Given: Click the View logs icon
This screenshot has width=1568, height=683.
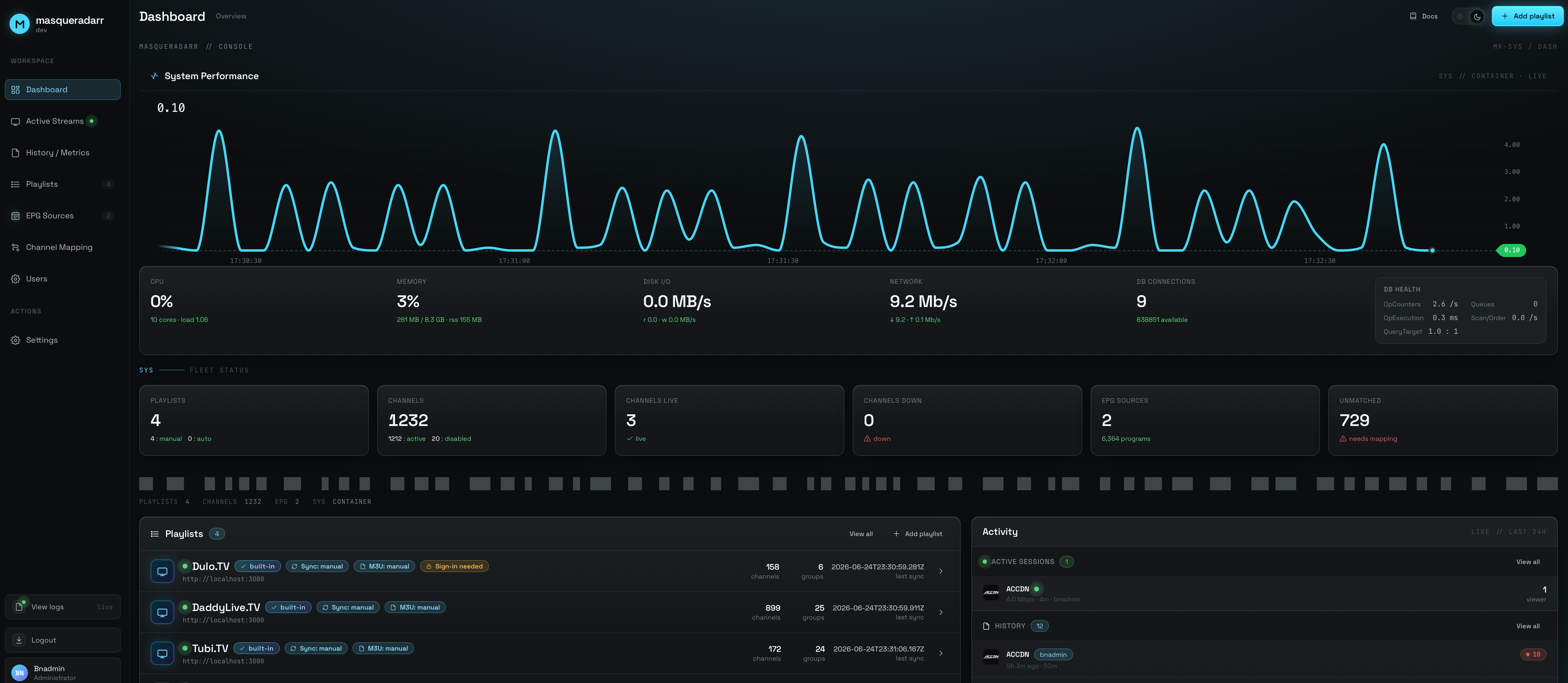Looking at the screenshot, I should [x=19, y=607].
